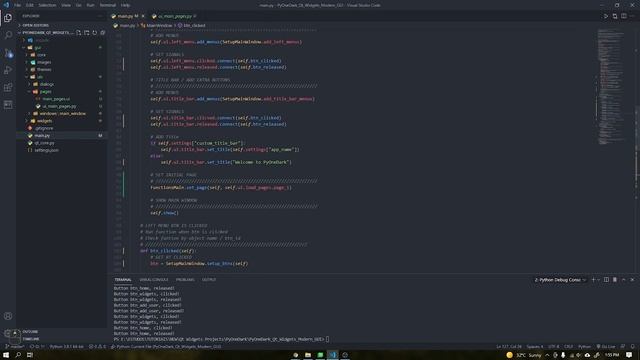Open ui_main_pages.py in the file tree
Viewport: 640px width, 360px height.
[x=61, y=106]
